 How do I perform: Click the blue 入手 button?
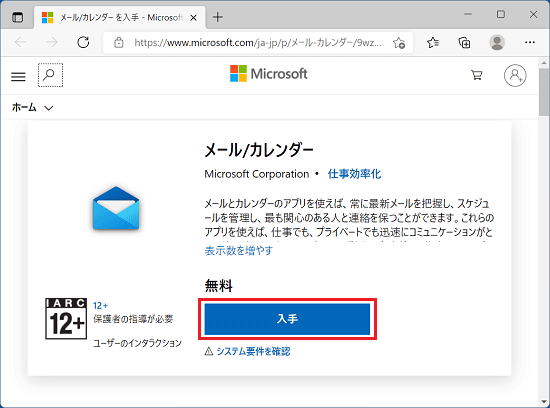pyautogui.click(x=287, y=319)
